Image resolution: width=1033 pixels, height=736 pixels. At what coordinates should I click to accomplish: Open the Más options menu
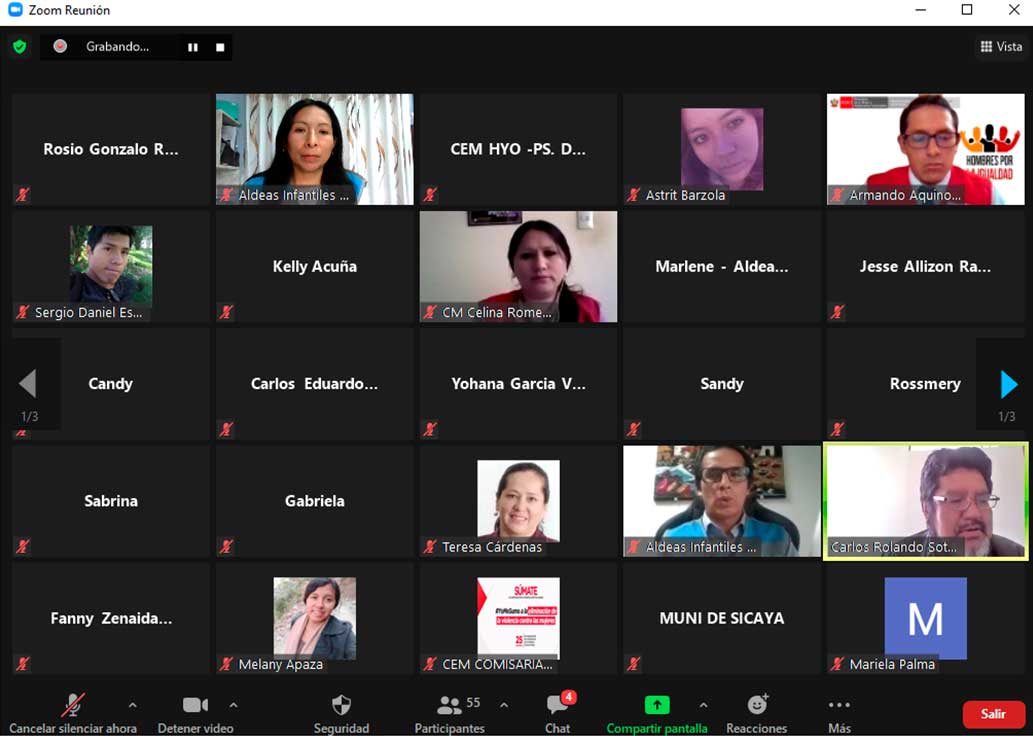pyautogui.click(x=839, y=706)
